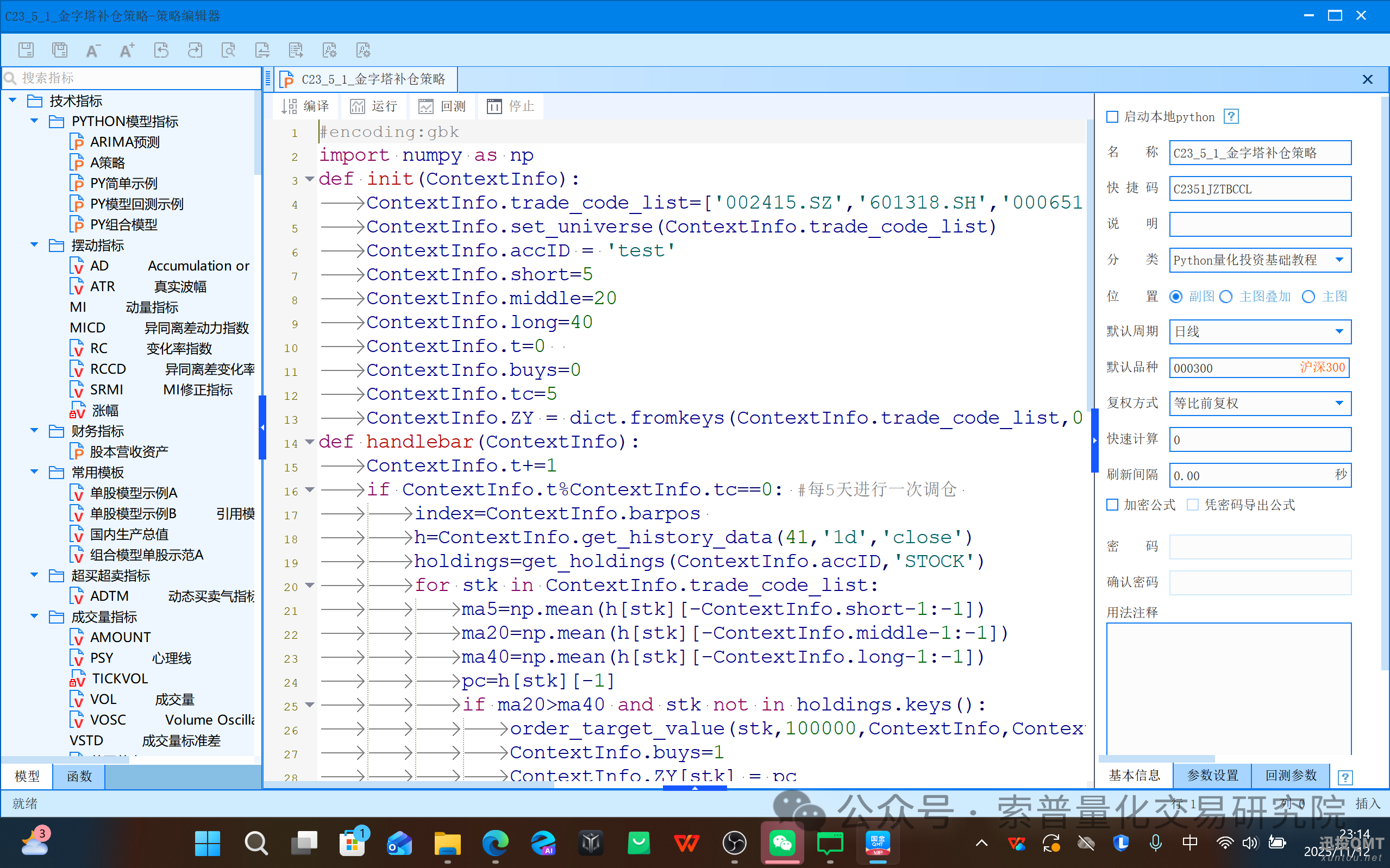Screen dimensions: 1390x868
Task: Click the 回测 backtest button
Action: pos(442,106)
